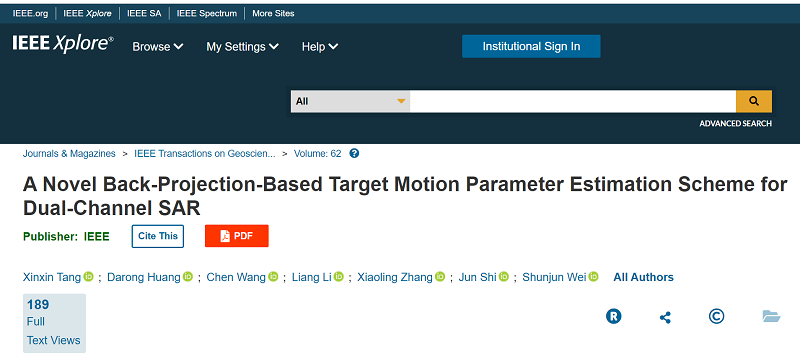This screenshot has height=361, width=800.
Task: Open the My Settings dropdown
Action: (x=242, y=46)
